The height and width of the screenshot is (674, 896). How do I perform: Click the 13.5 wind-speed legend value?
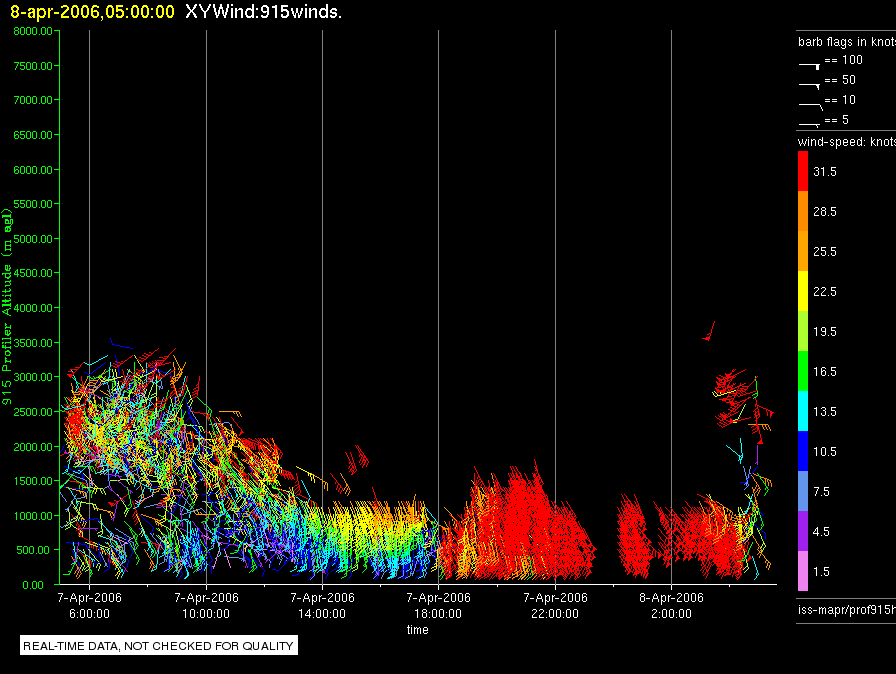coord(825,411)
